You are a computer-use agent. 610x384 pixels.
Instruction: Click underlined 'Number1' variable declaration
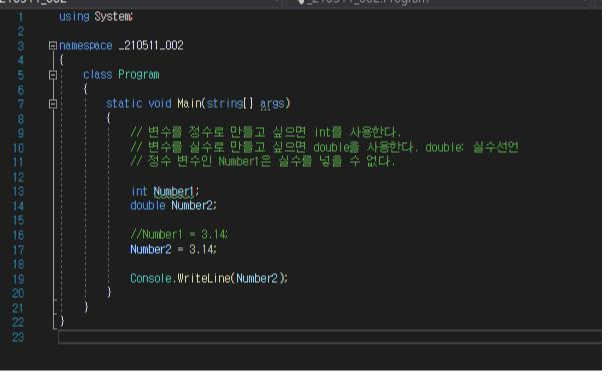coord(174,191)
